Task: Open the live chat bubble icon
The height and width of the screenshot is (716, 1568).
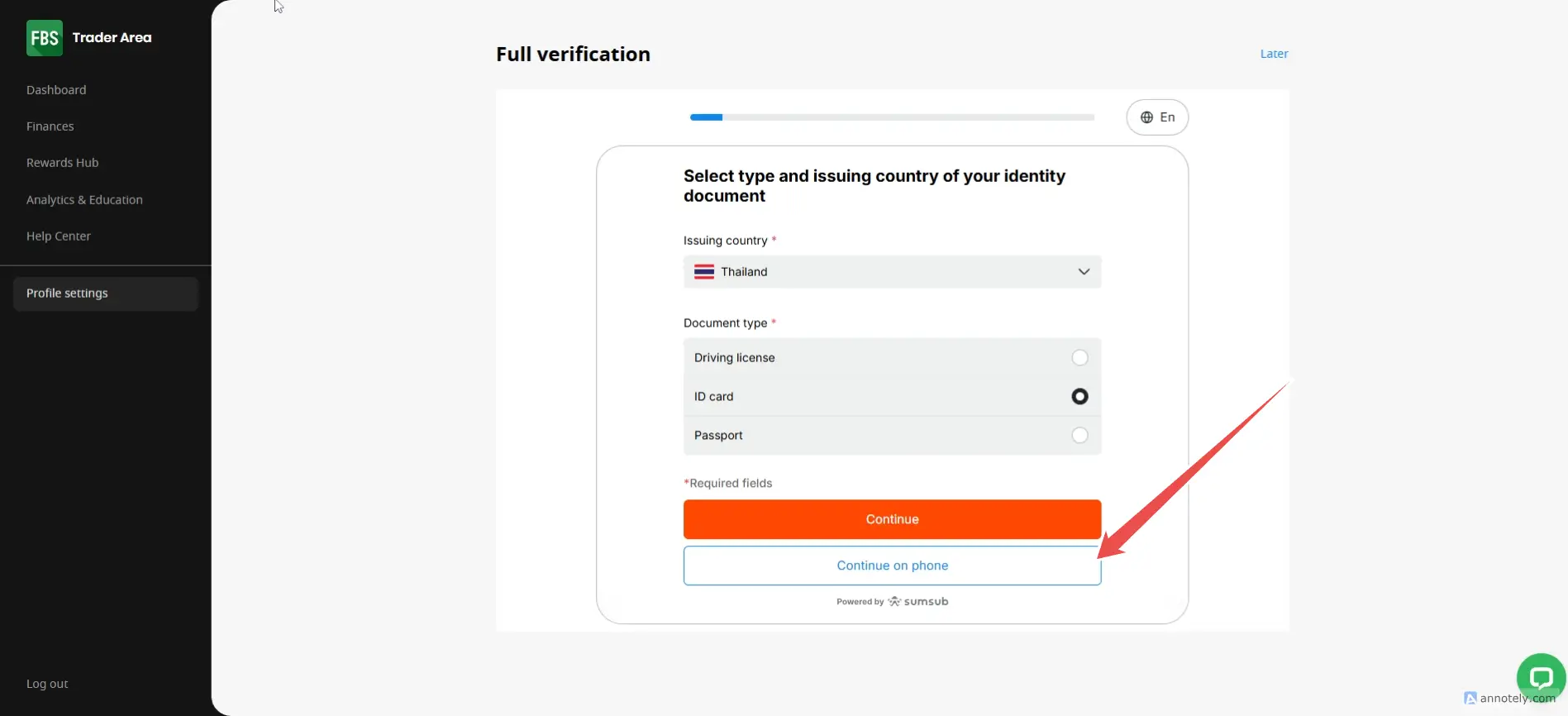Action: click(1541, 678)
